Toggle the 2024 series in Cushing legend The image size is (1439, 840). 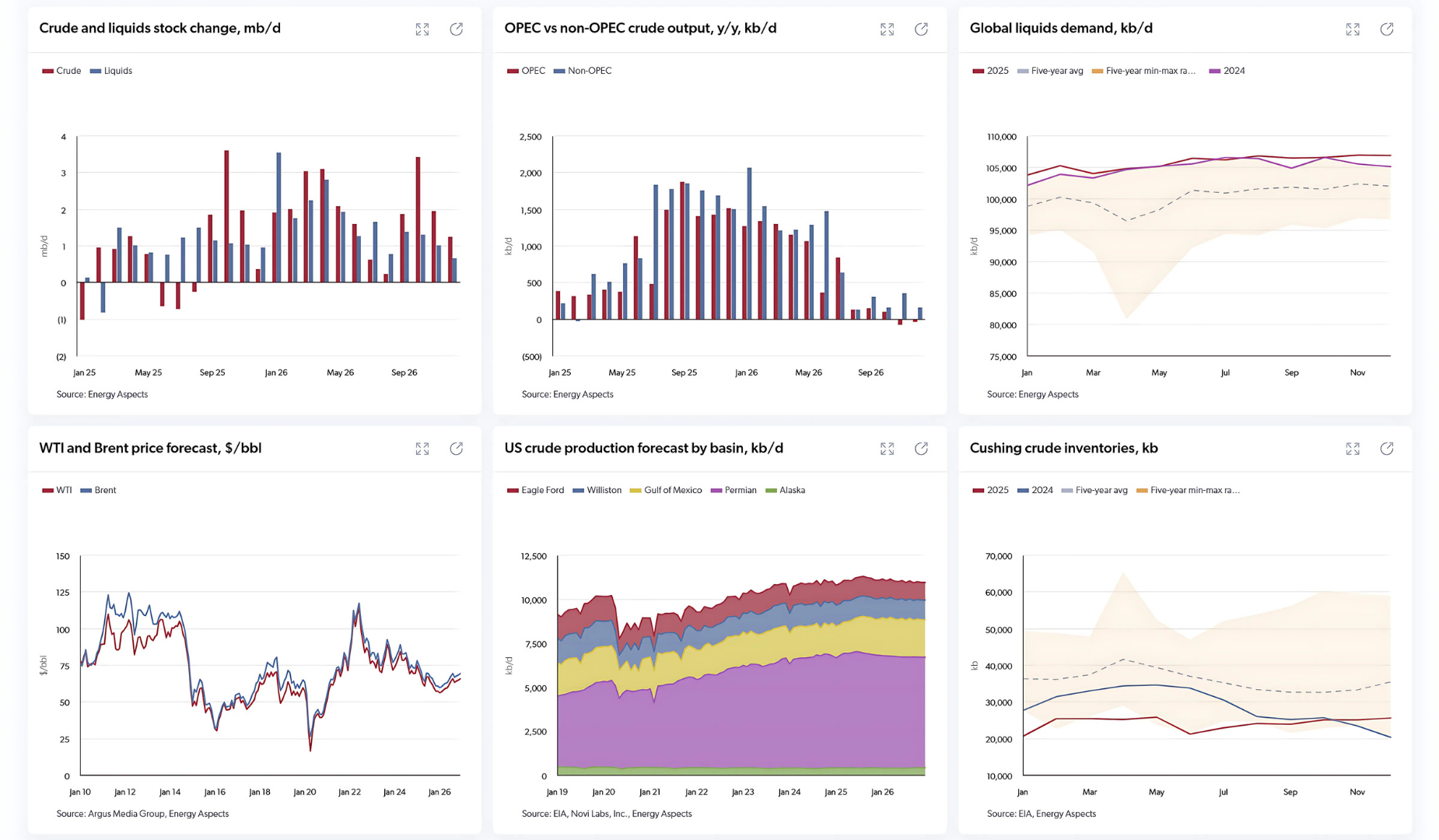(x=1035, y=490)
